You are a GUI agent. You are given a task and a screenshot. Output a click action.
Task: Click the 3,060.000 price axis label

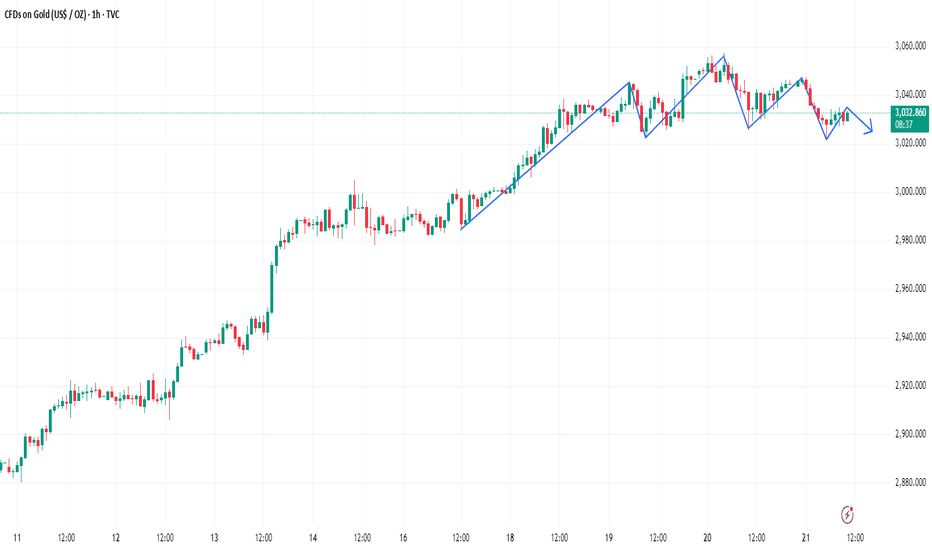(911, 45)
